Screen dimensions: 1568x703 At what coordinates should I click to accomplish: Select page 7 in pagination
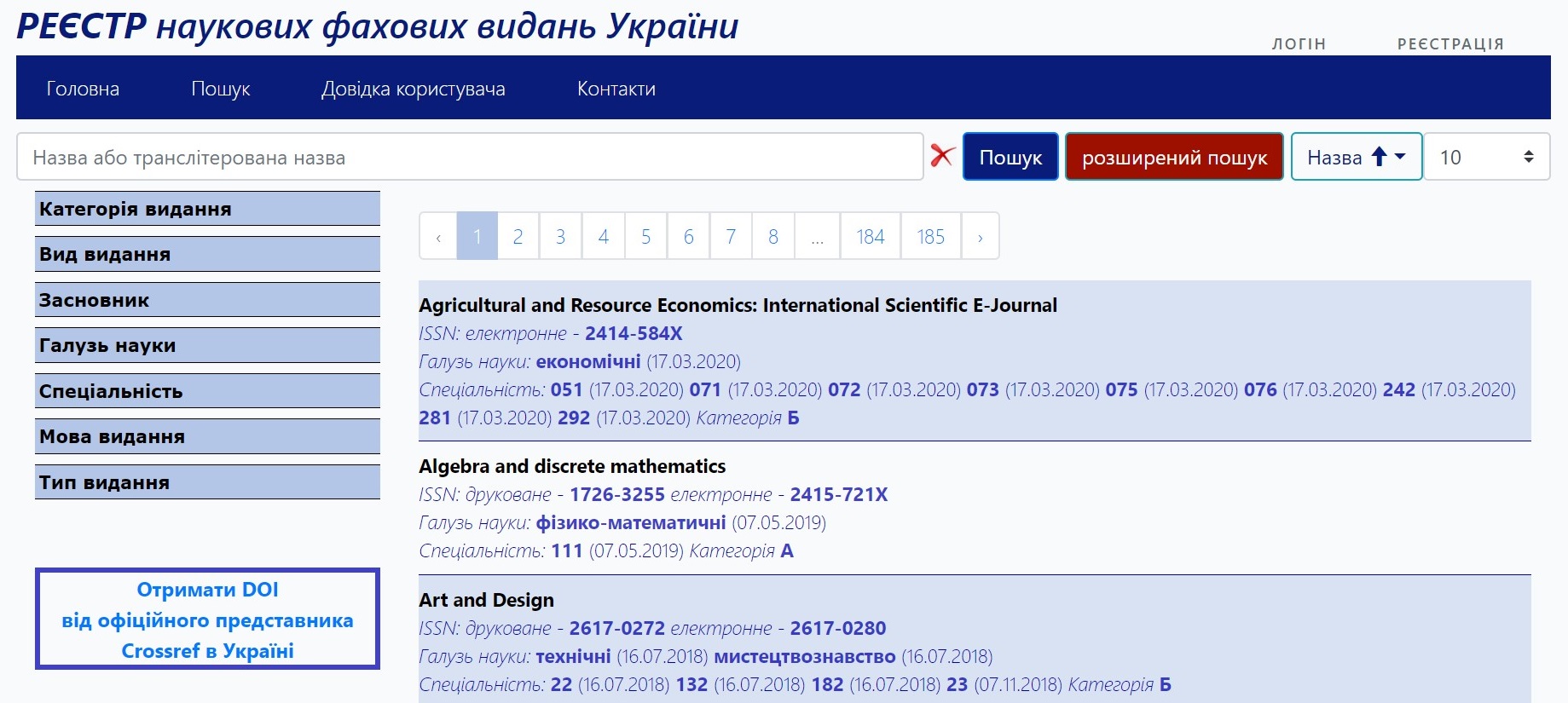coord(731,236)
